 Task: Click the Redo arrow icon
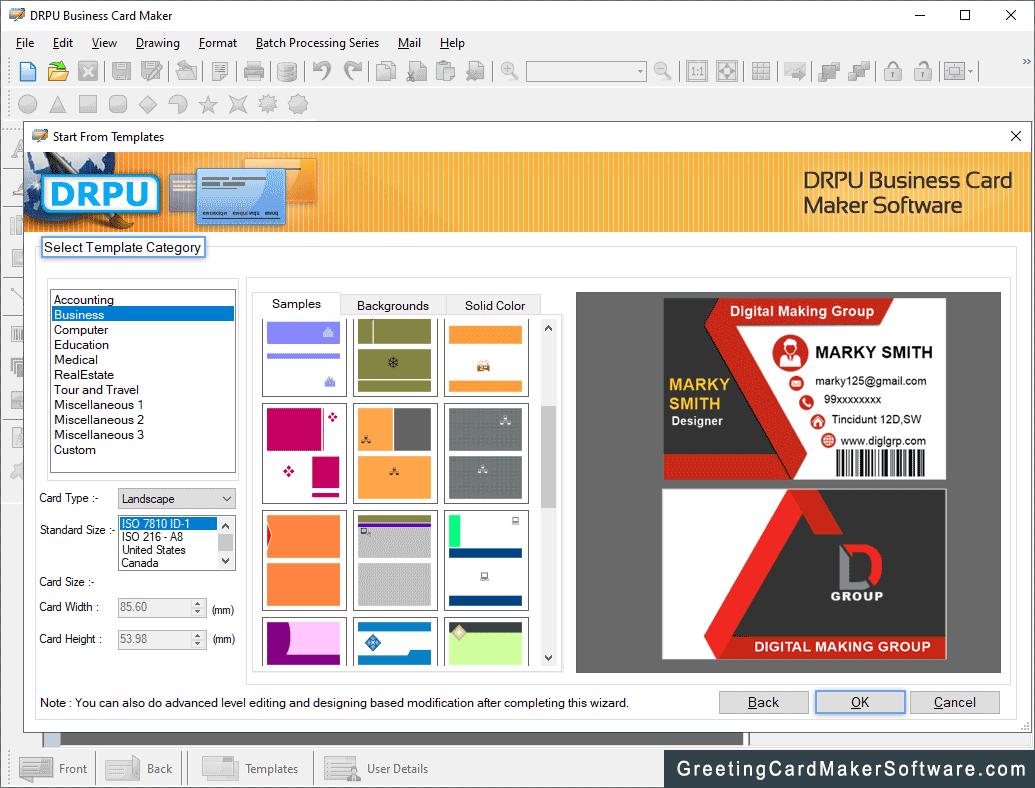point(353,71)
